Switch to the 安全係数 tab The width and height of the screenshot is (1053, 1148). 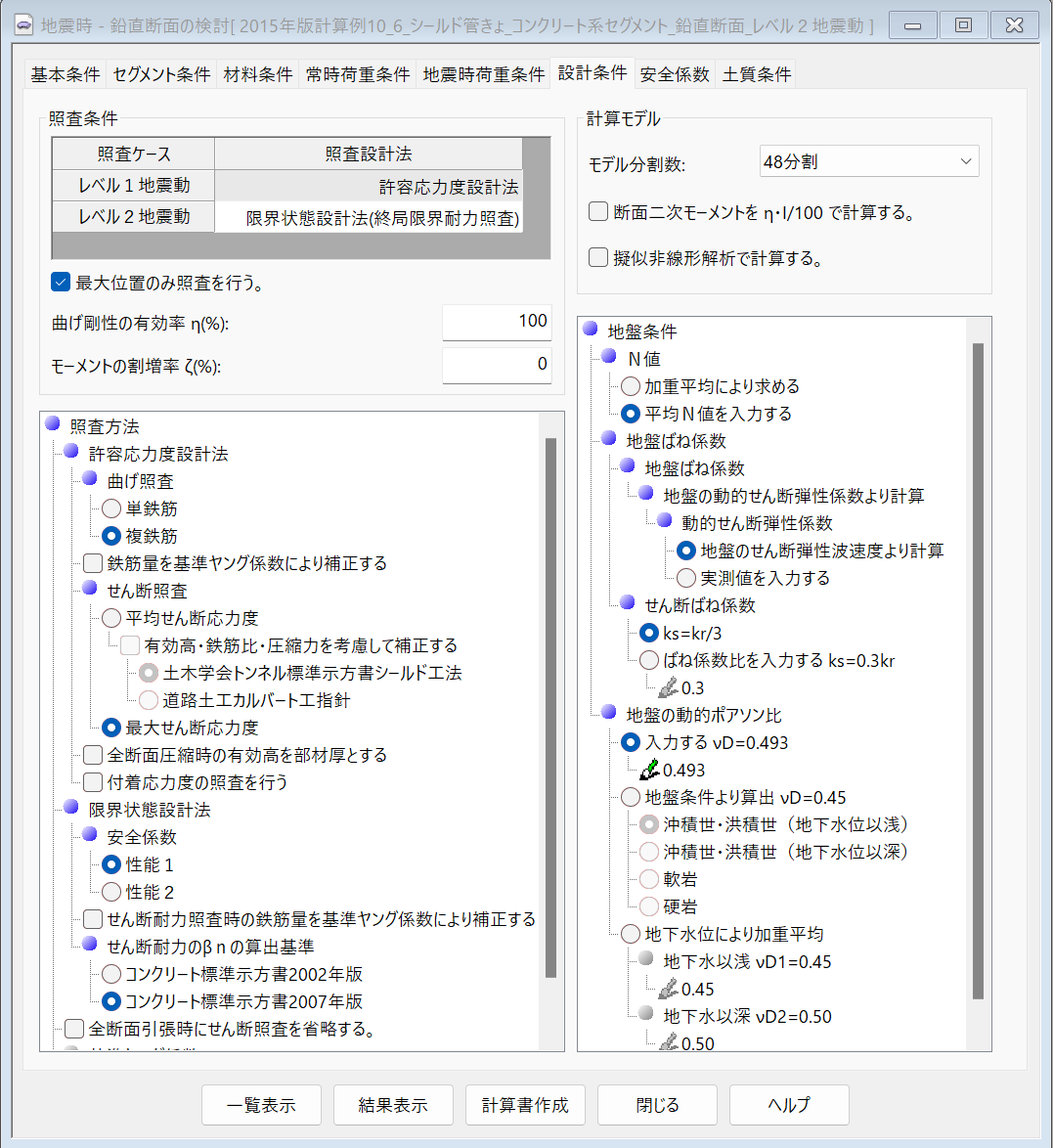(675, 74)
